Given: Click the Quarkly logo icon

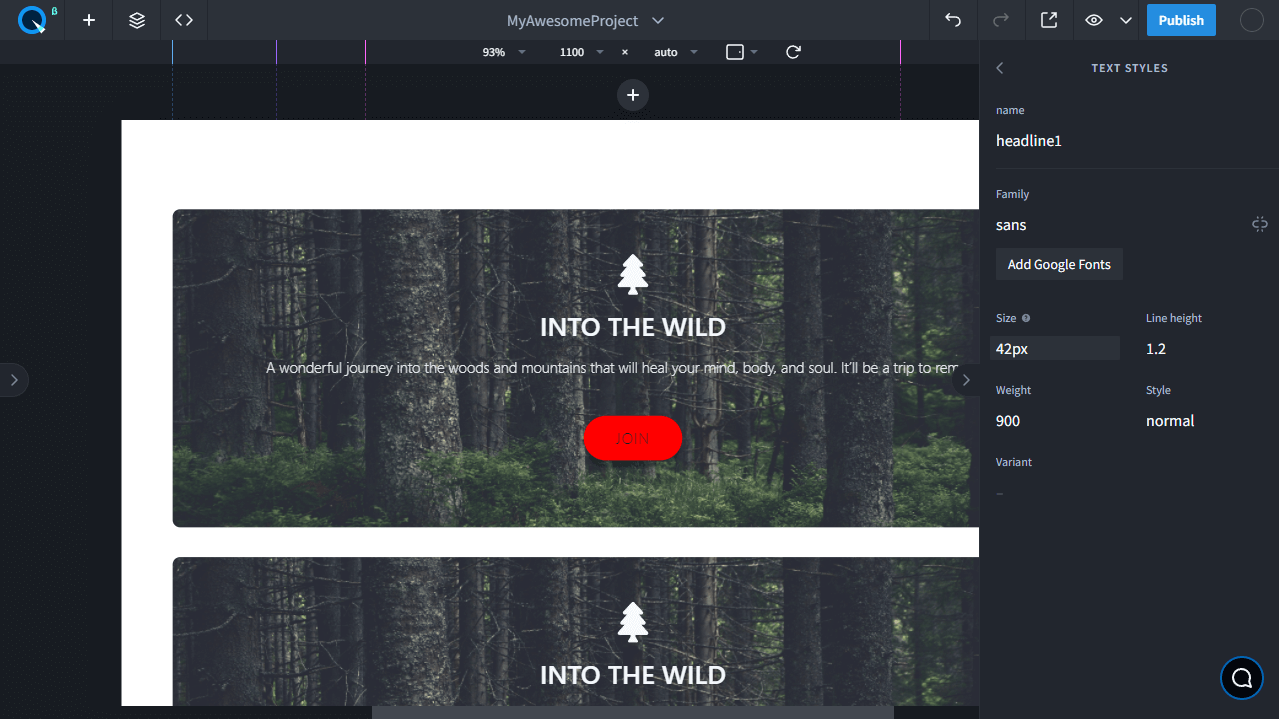Looking at the screenshot, I should click(32, 20).
